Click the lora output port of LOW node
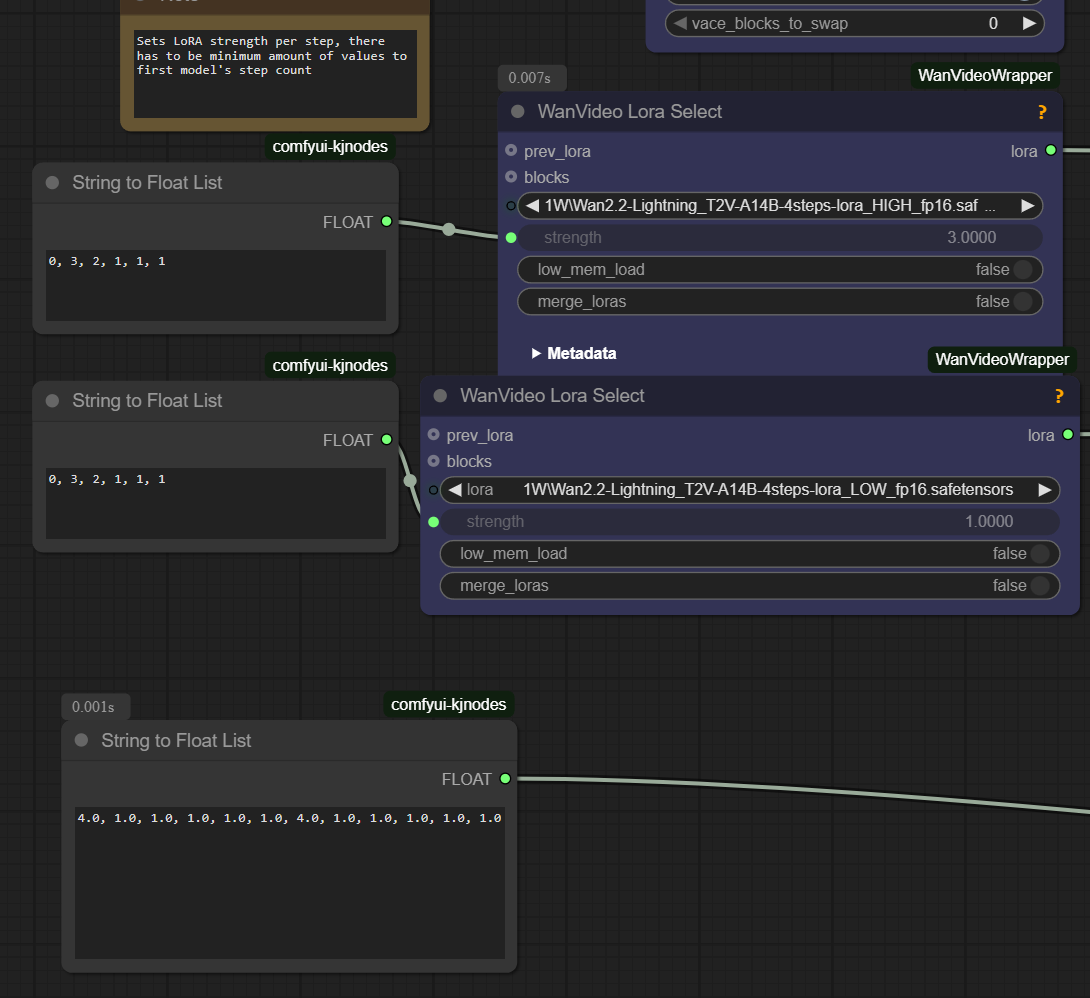This screenshot has height=998, width=1090. click(x=1068, y=434)
